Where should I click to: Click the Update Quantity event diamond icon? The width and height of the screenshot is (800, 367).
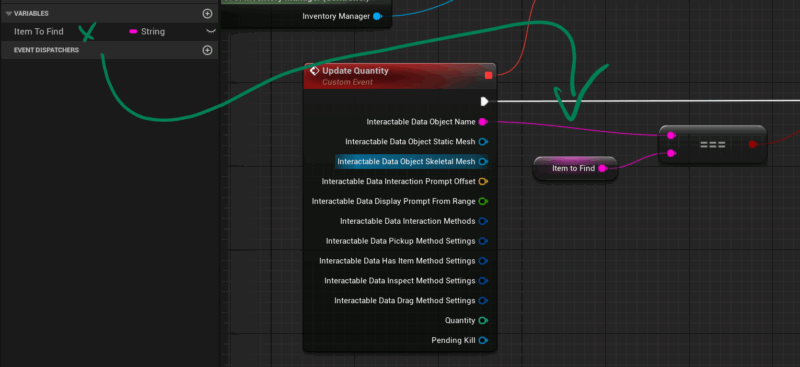coord(315,71)
